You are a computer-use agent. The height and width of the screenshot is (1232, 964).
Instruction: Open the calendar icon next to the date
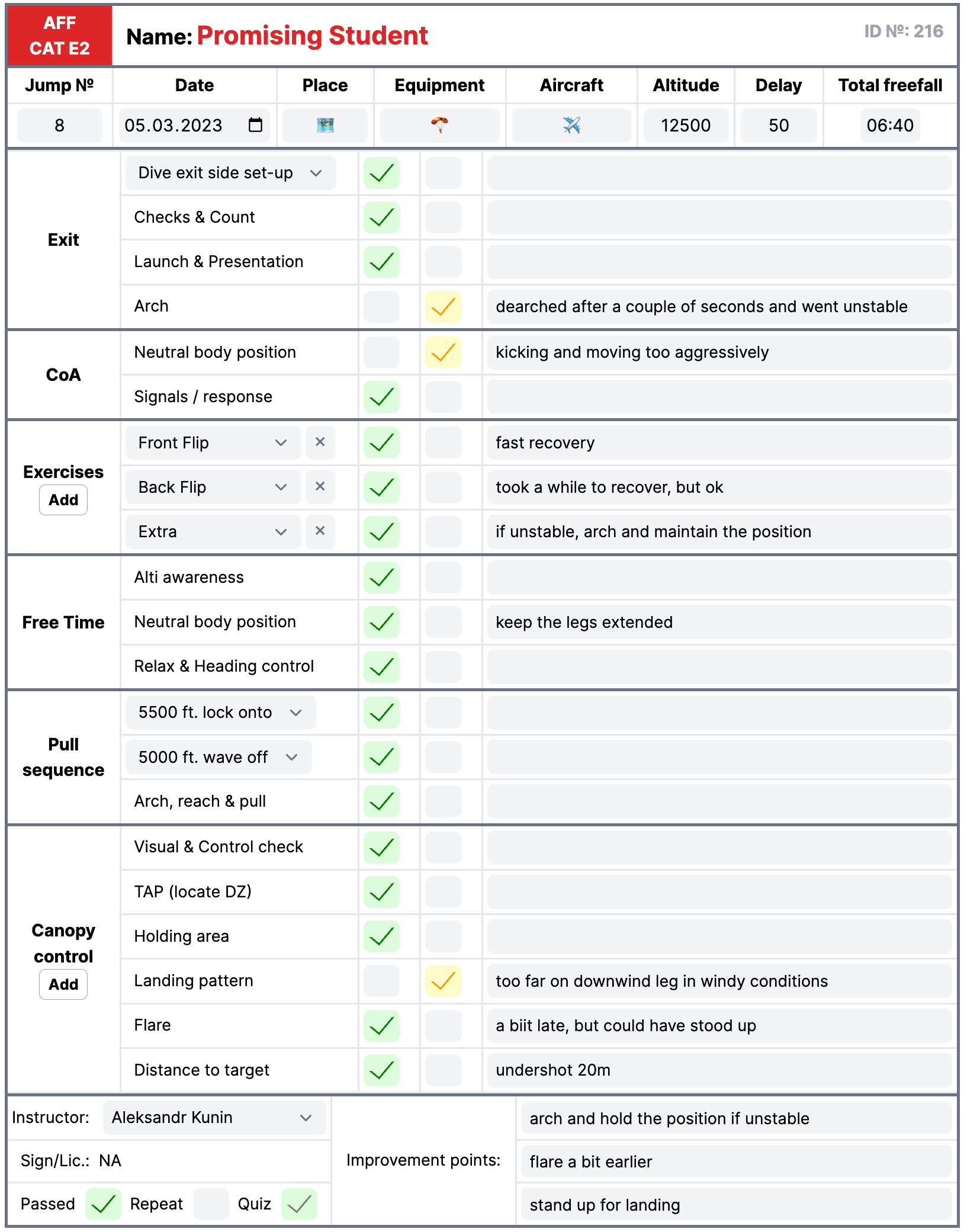(x=255, y=126)
